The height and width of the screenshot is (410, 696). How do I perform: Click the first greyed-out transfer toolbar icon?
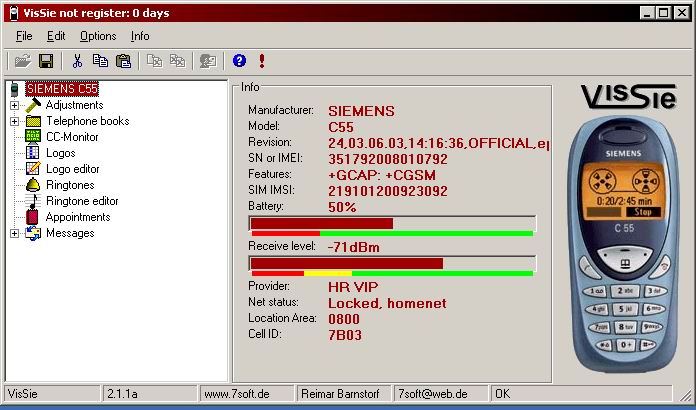click(x=154, y=61)
